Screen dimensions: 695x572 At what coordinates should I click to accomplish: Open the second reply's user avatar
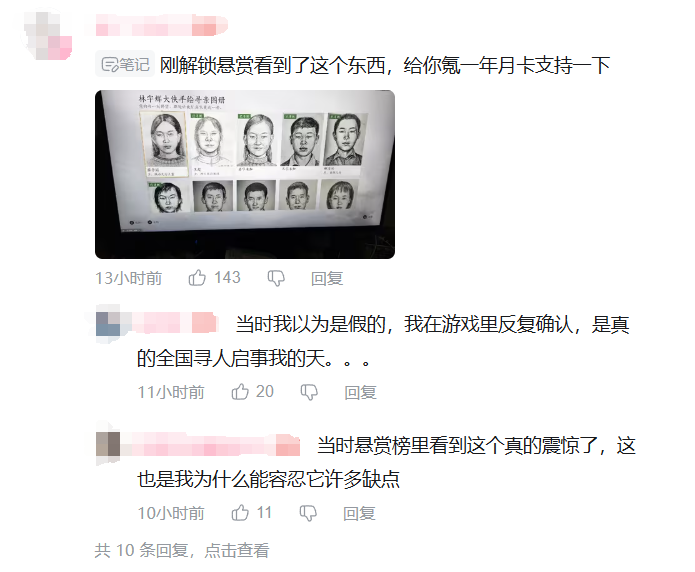(x=108, y=444)
